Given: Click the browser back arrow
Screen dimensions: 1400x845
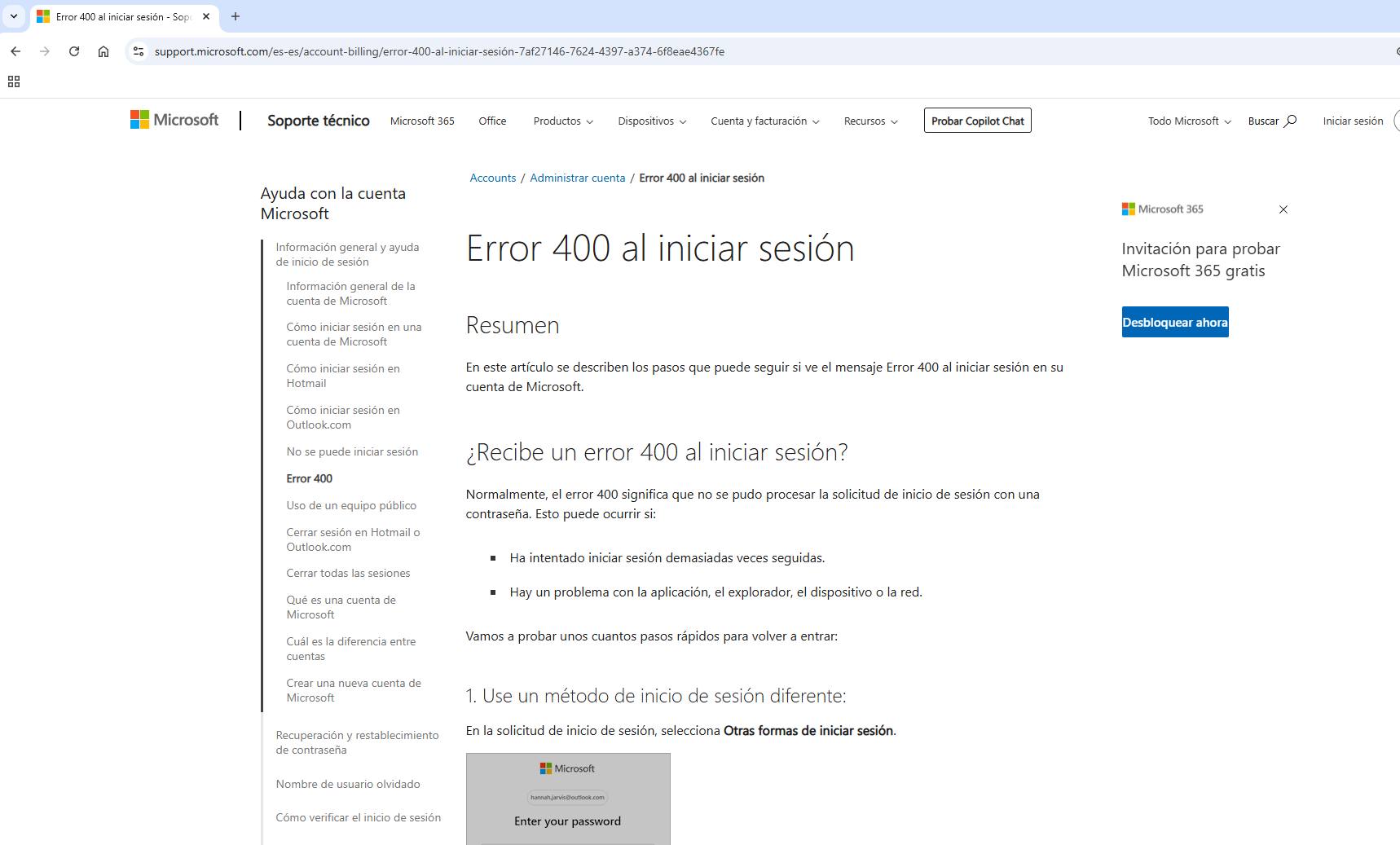Looking at the screenshot, I should [x=15, y=51].
